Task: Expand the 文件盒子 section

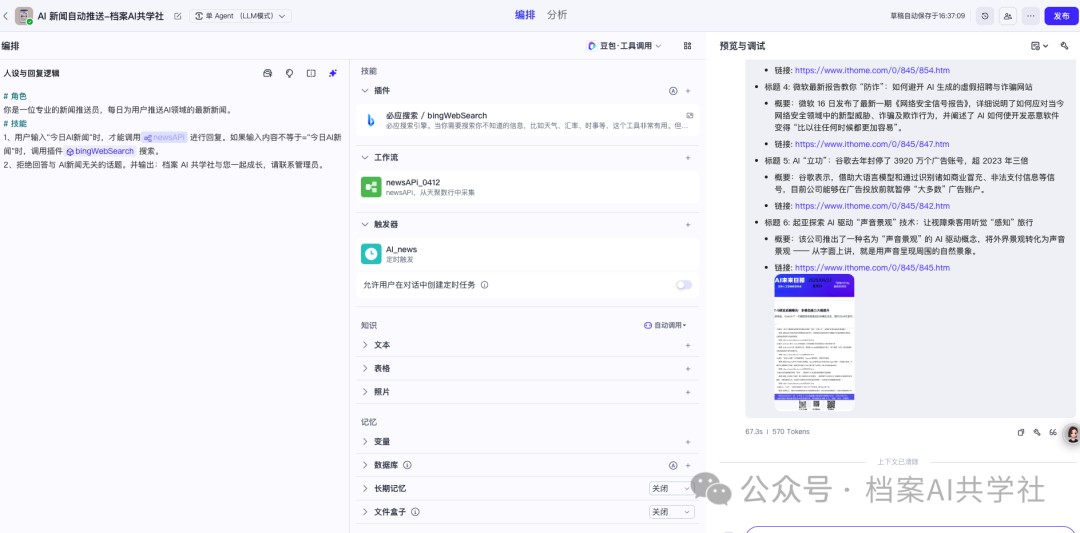Action: coord(365,512)
